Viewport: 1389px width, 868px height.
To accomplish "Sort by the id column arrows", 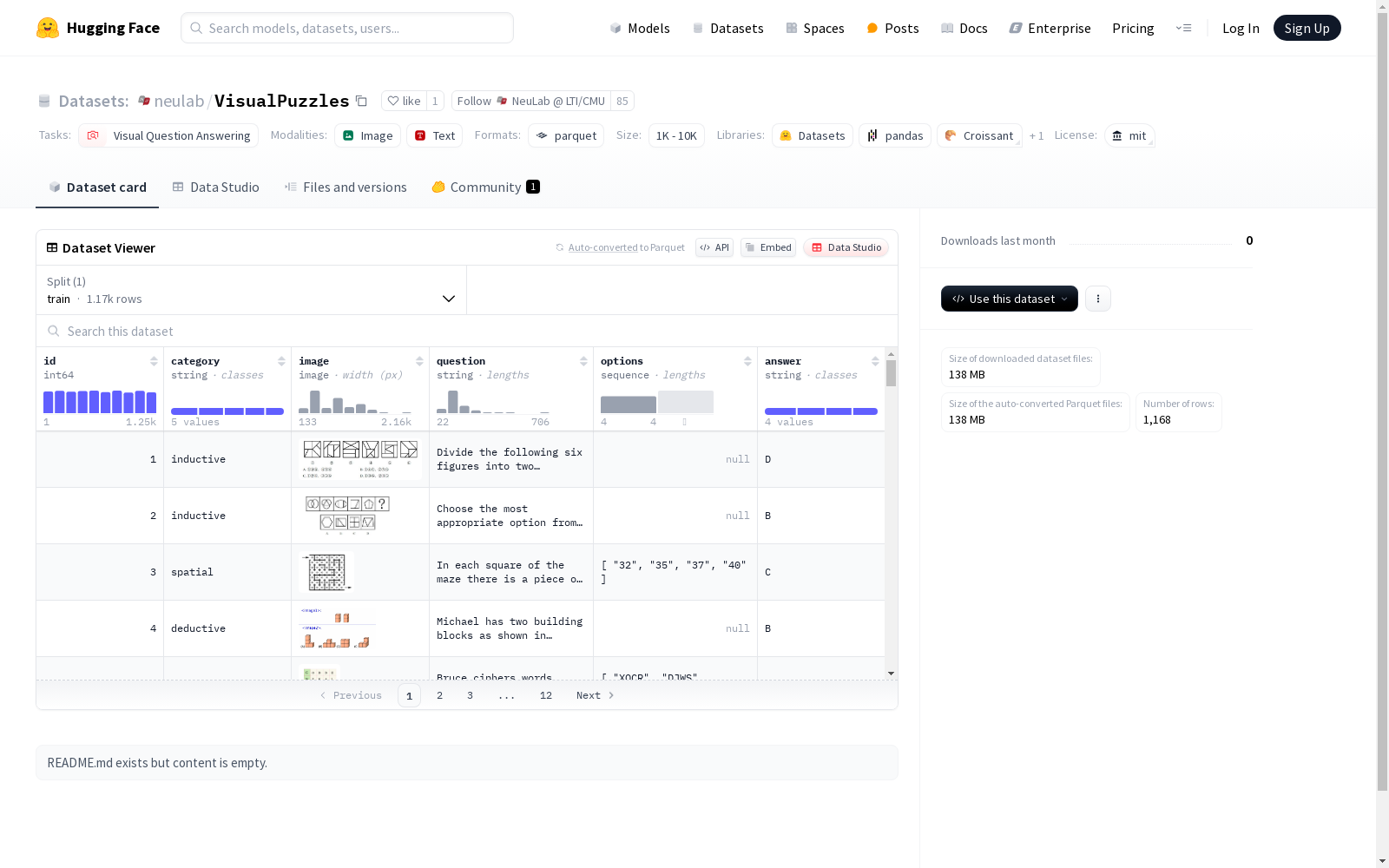I will pos(154,361).
